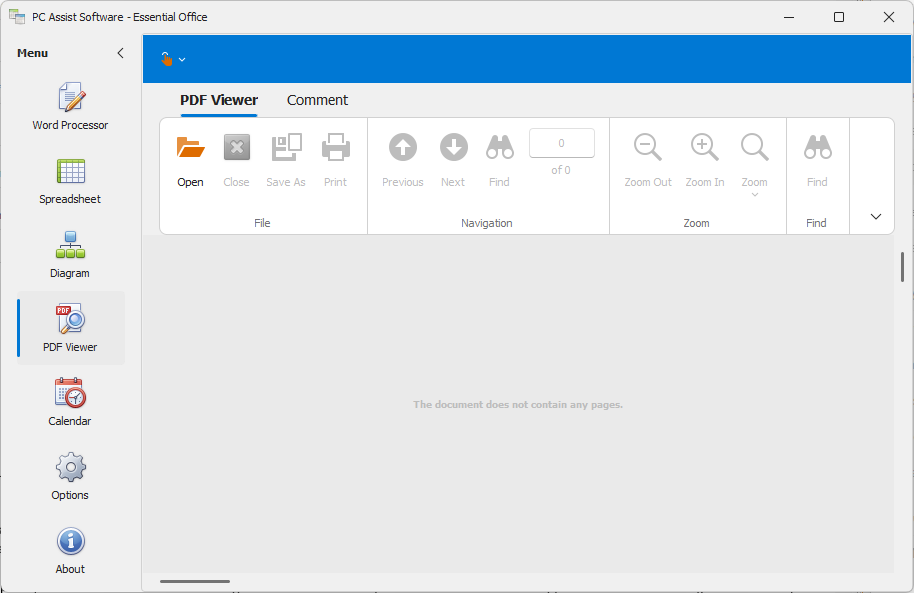Viewport: 914px width, 593px height.
Task: Open the touch mode dropdown in blue bar
Action: click(x=173, y=59)
